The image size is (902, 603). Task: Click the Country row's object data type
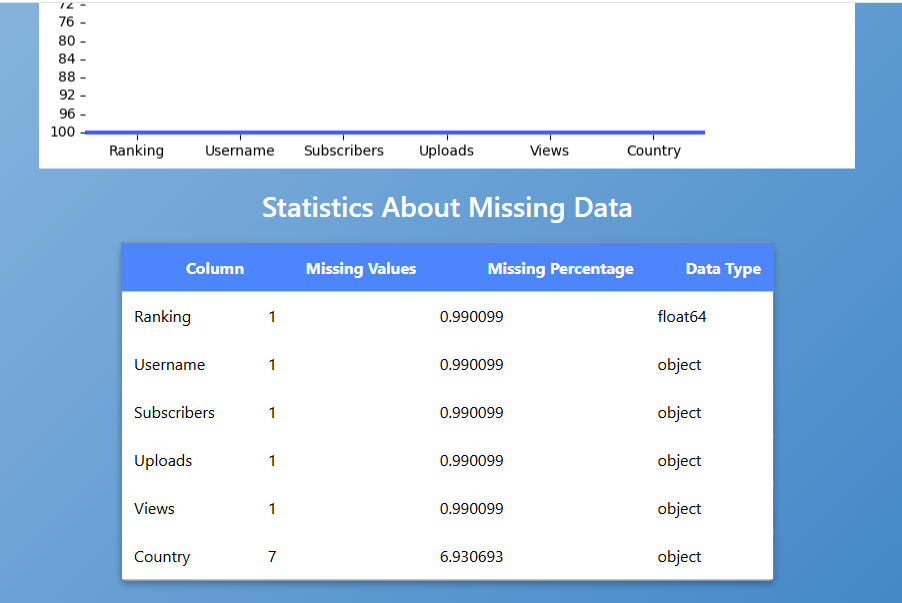point(679,557)
